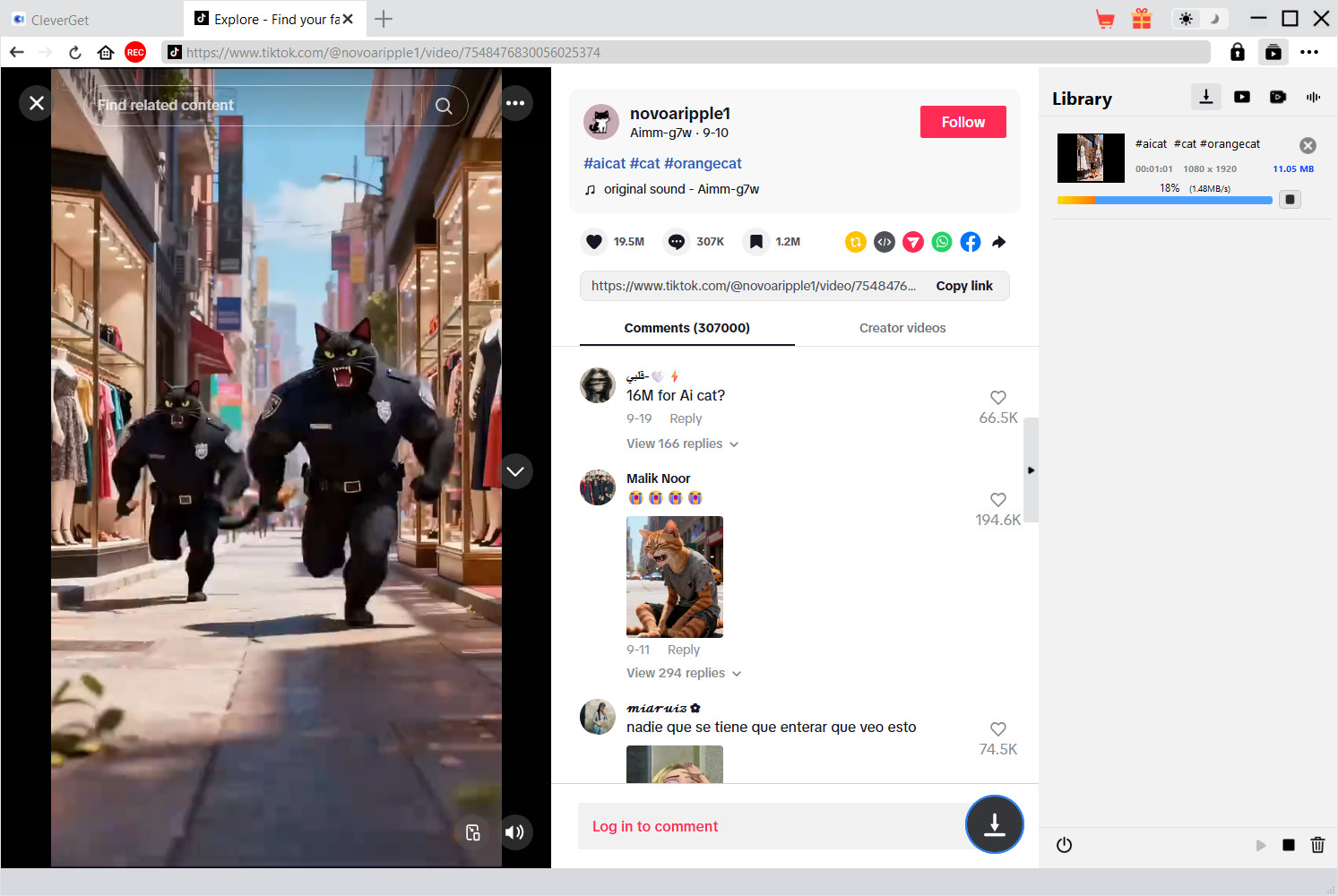The image size is (1338, 896).
Task: Click the download progress bar of the aicat video
Action: (1165, 200)
